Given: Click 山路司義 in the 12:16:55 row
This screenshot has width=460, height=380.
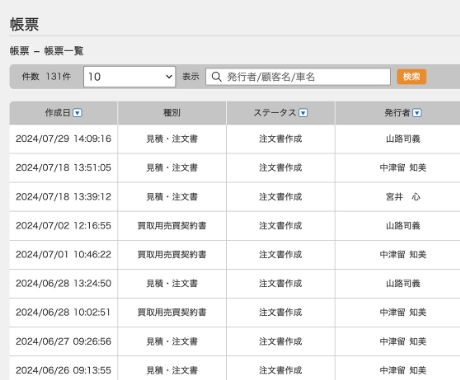Looking at the screenshot, I should 403,226.
